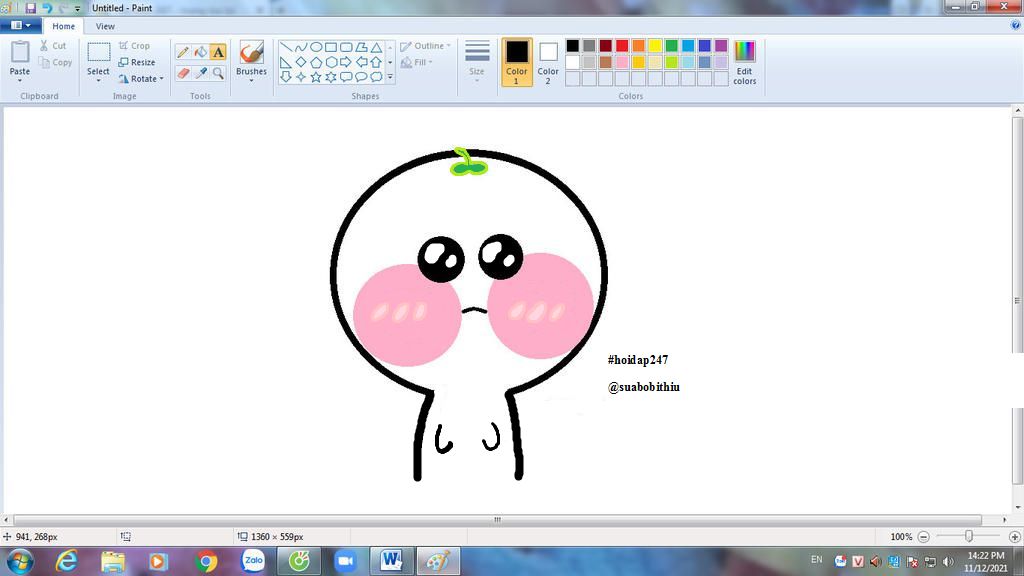This screenshot has width=1024, height=576.
Task: Pick the yellow color swatch
Action: coord(655,46)
